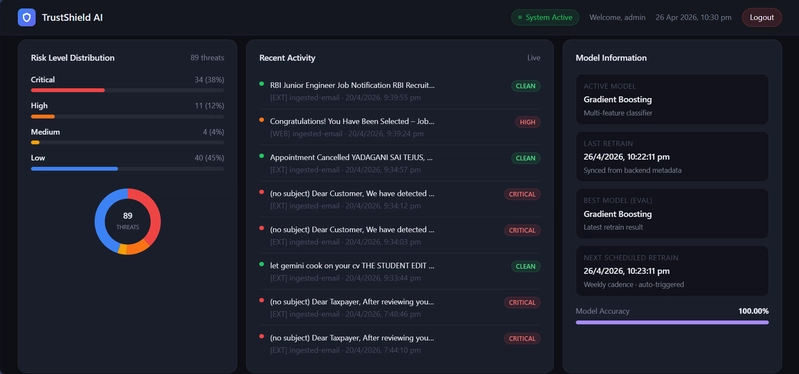Screen dimensions: 799x374
Task: Open the let gemini cook on your cv entry
Action: click(400, 272)
